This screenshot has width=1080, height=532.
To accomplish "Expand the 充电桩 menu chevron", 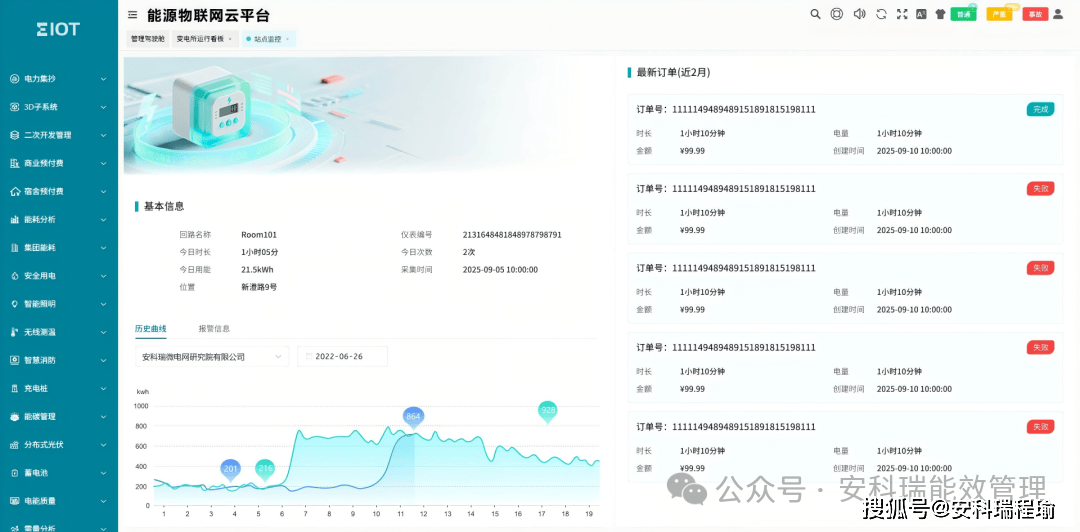I will coord(103,389).
